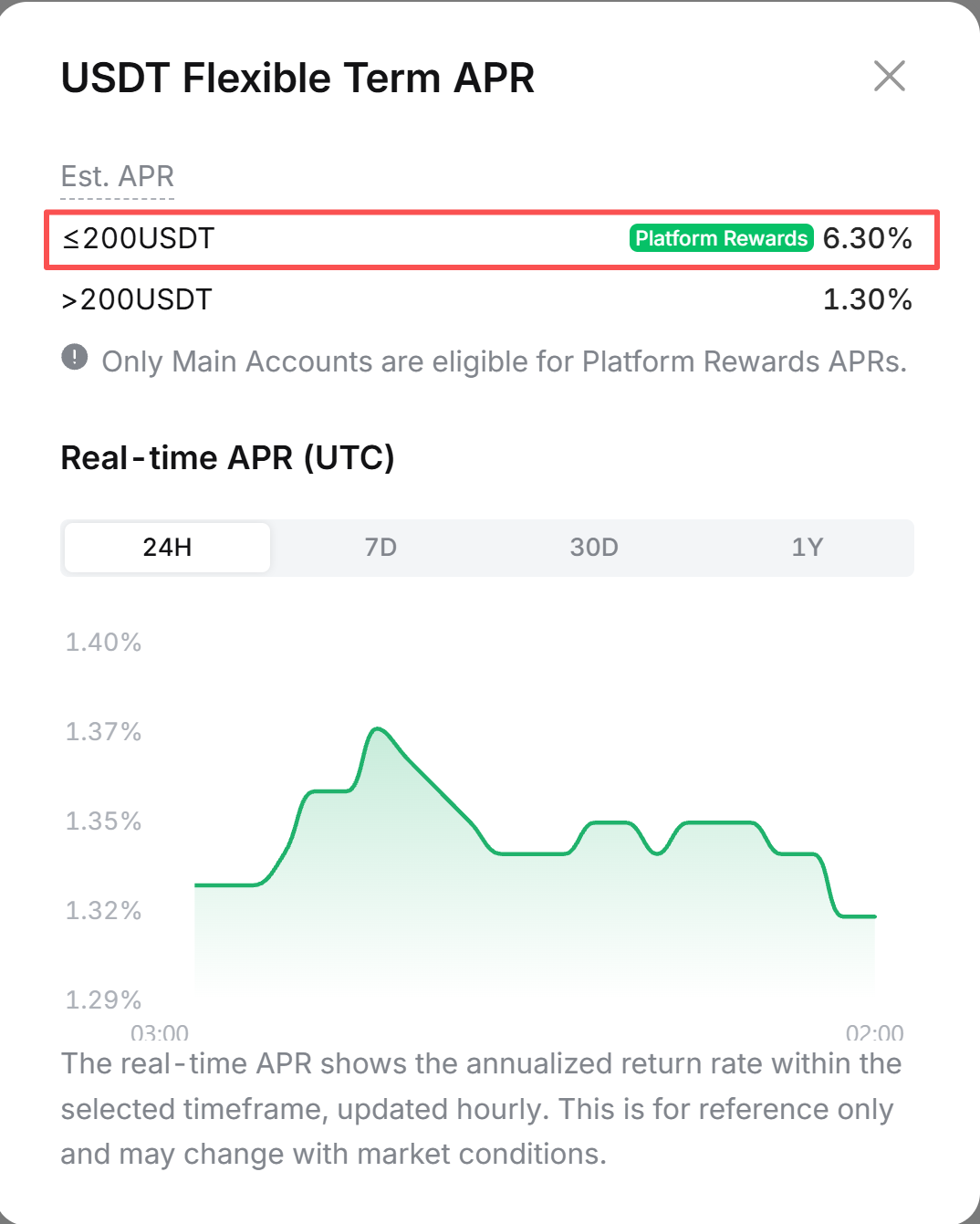
Task: Click the >200USDT tier label
Action: [x=137, y=299]
